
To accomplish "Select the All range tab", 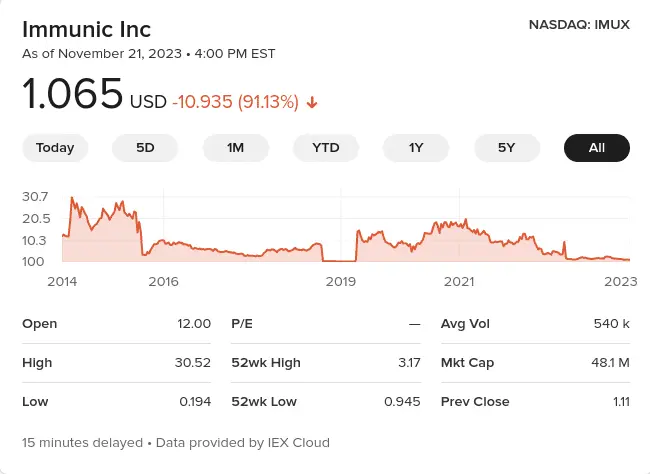I will [x=597, y=148].
